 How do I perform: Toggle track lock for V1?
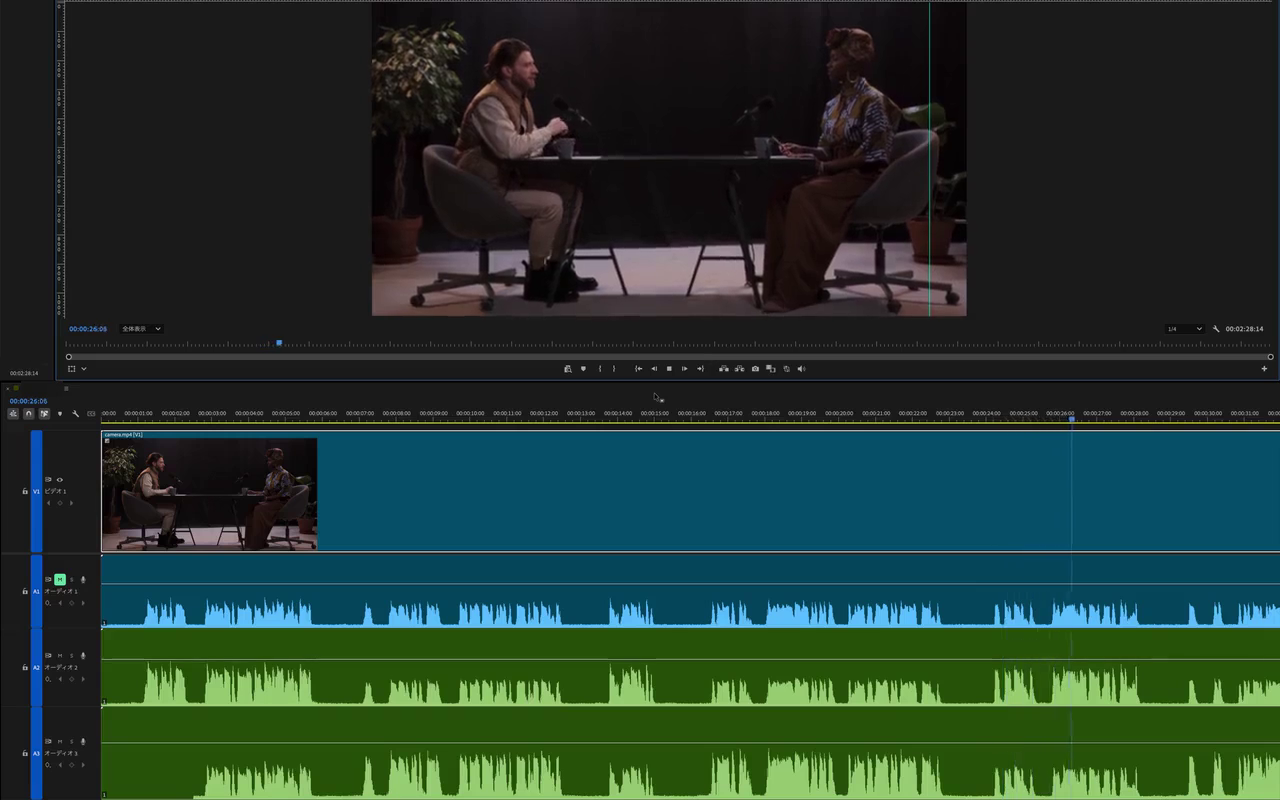pyautogui.click(x=25, y=492)
